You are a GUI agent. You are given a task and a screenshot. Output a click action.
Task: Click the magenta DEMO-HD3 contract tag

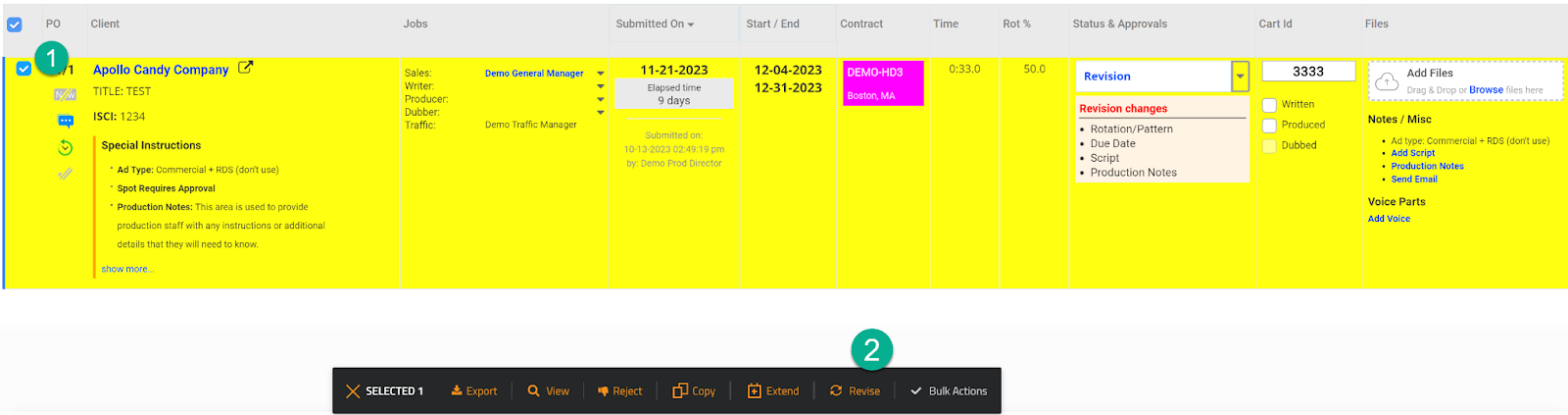click(x=883, y=83)
